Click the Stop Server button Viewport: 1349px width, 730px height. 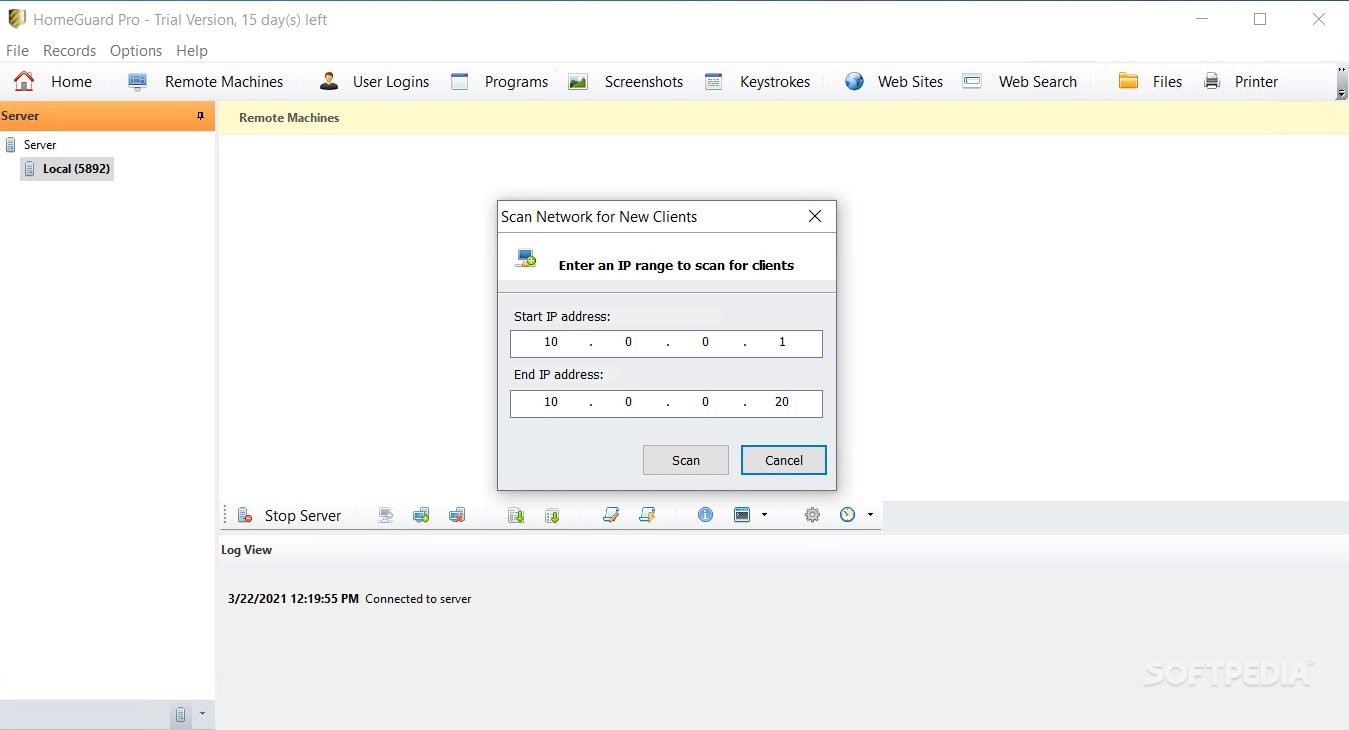[x=290, y=516]
